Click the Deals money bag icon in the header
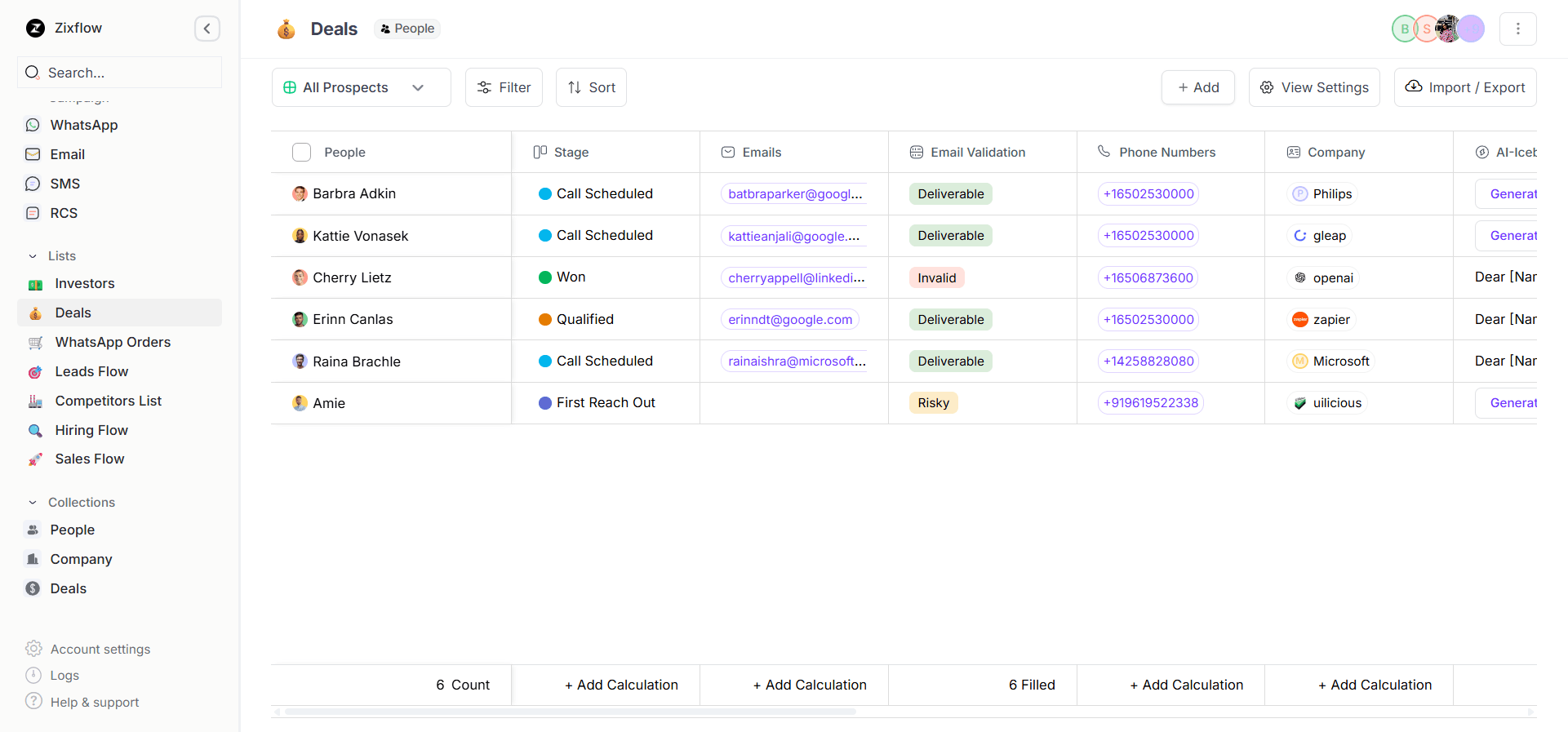 tap(286, 29)
